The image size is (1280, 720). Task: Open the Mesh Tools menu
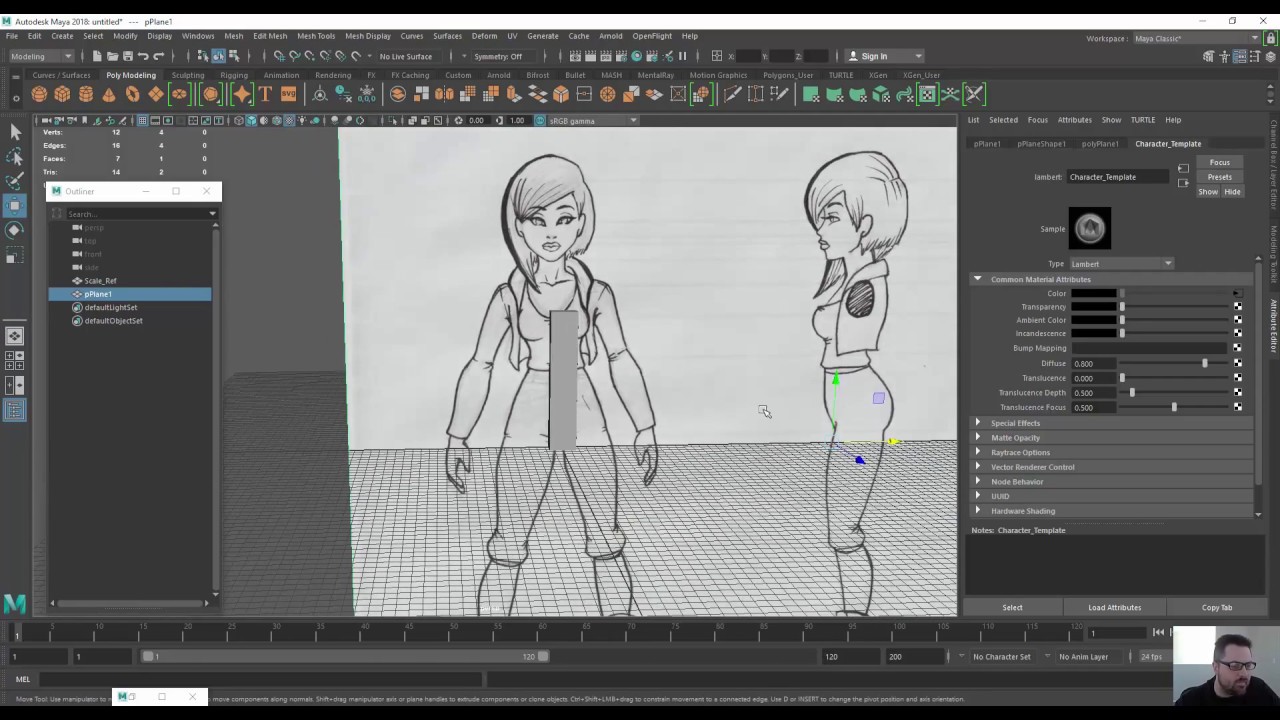click(315, 36)
